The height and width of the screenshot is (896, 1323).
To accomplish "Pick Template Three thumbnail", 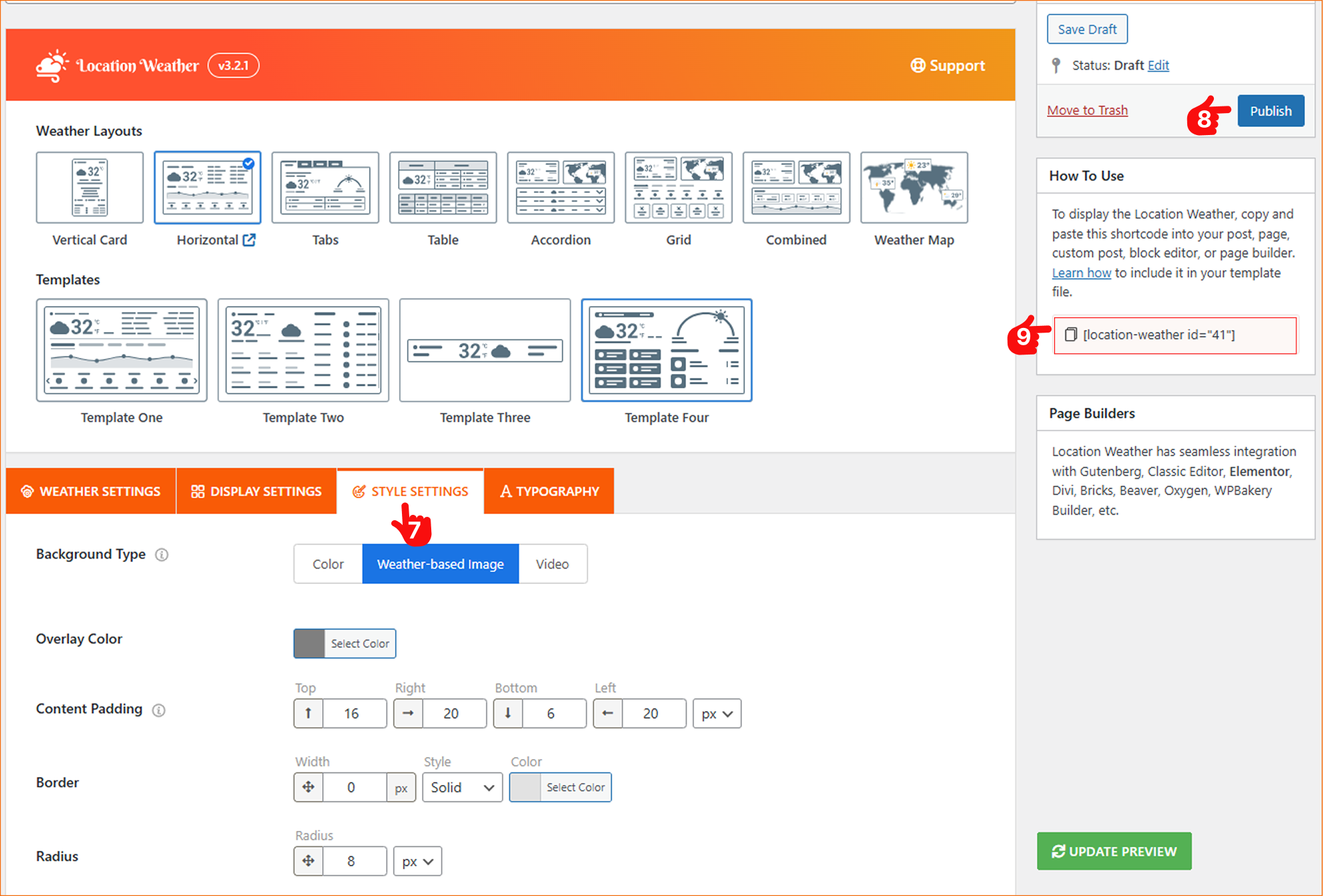I will click(x=485, y=351).
